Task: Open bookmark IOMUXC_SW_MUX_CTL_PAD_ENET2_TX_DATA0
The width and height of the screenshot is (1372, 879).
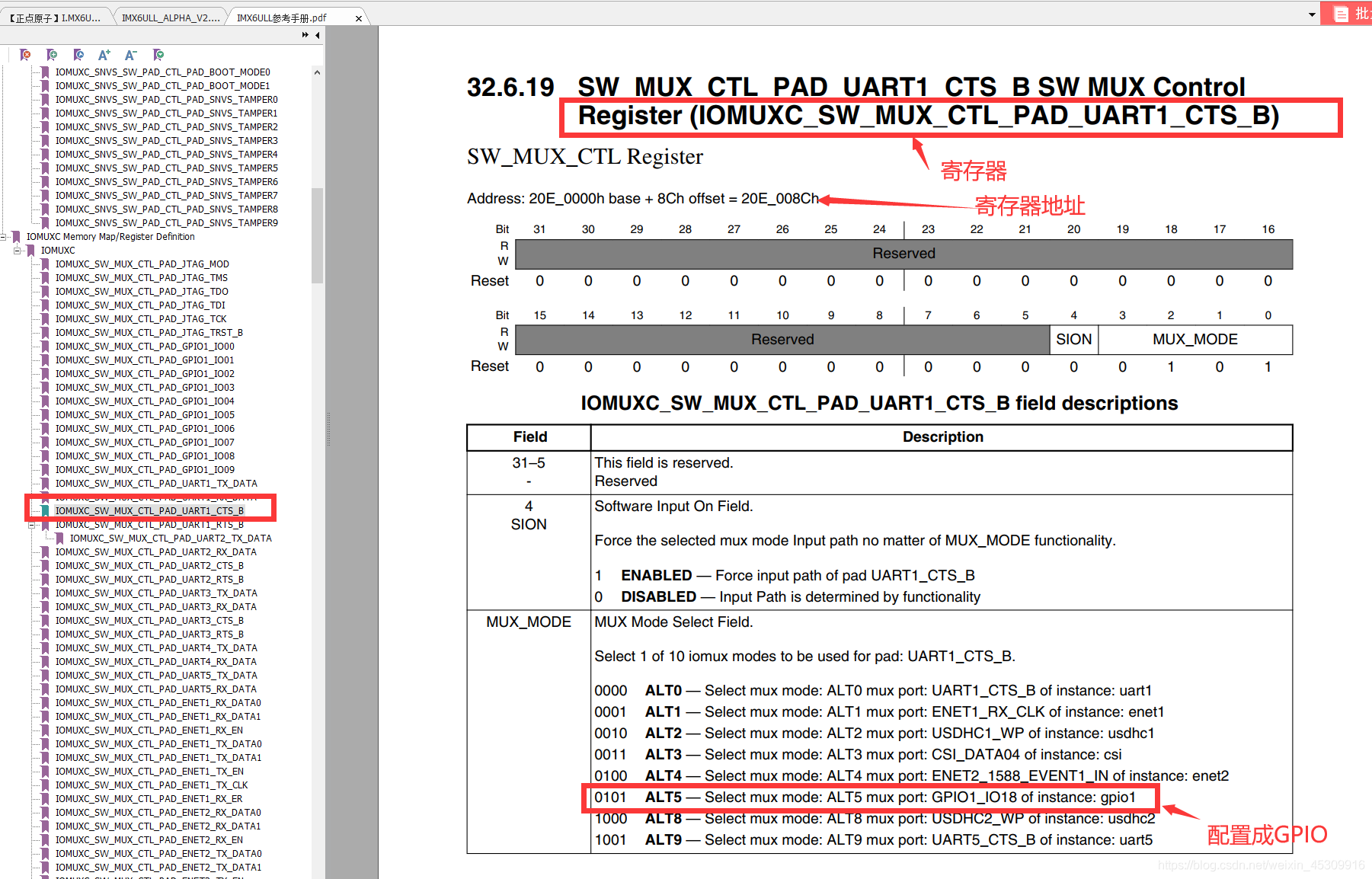Action: (158, 854)
